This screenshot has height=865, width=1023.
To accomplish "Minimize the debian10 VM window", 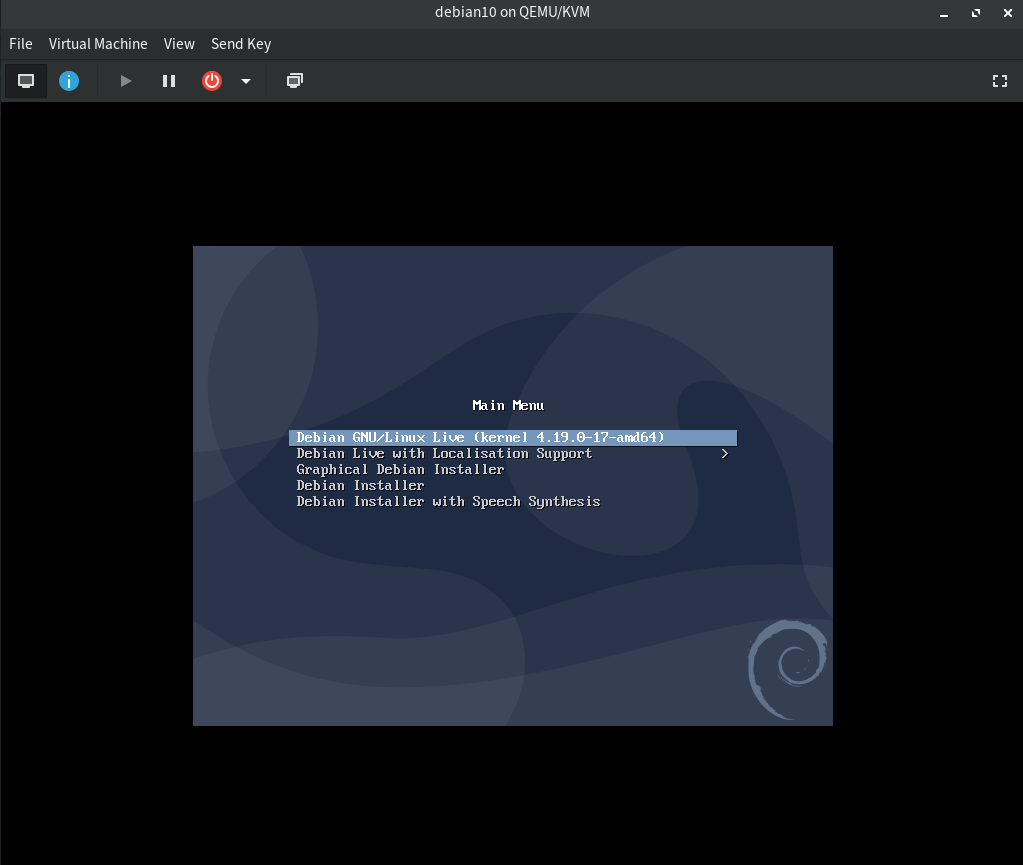I will [944, 13].
